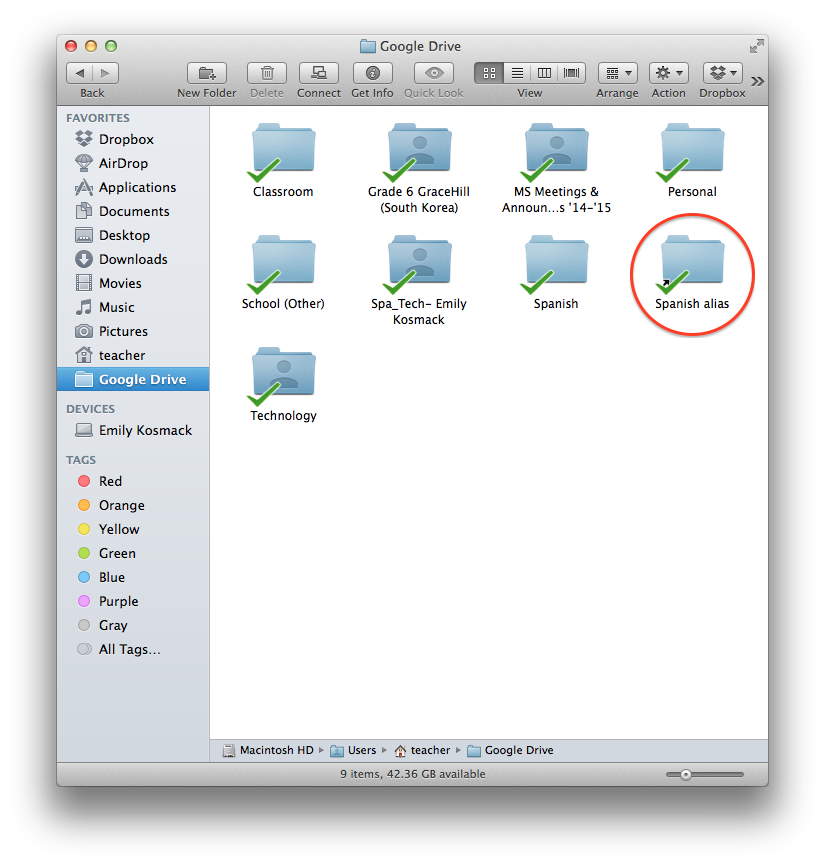Image resolution: width=825 pixels, height=865 pixels.
Task: Open the teacher home folder in sidebar
Action: click(x=132, y=355)
